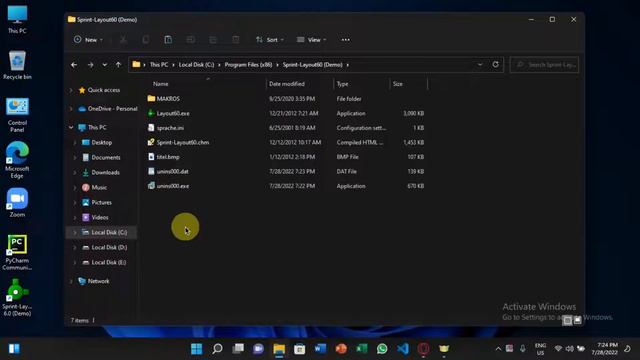The height and width of the screenshot is (360, 640).
Task: Open Visual Studio Code from taskbar
Action: (x=402, y=349)
